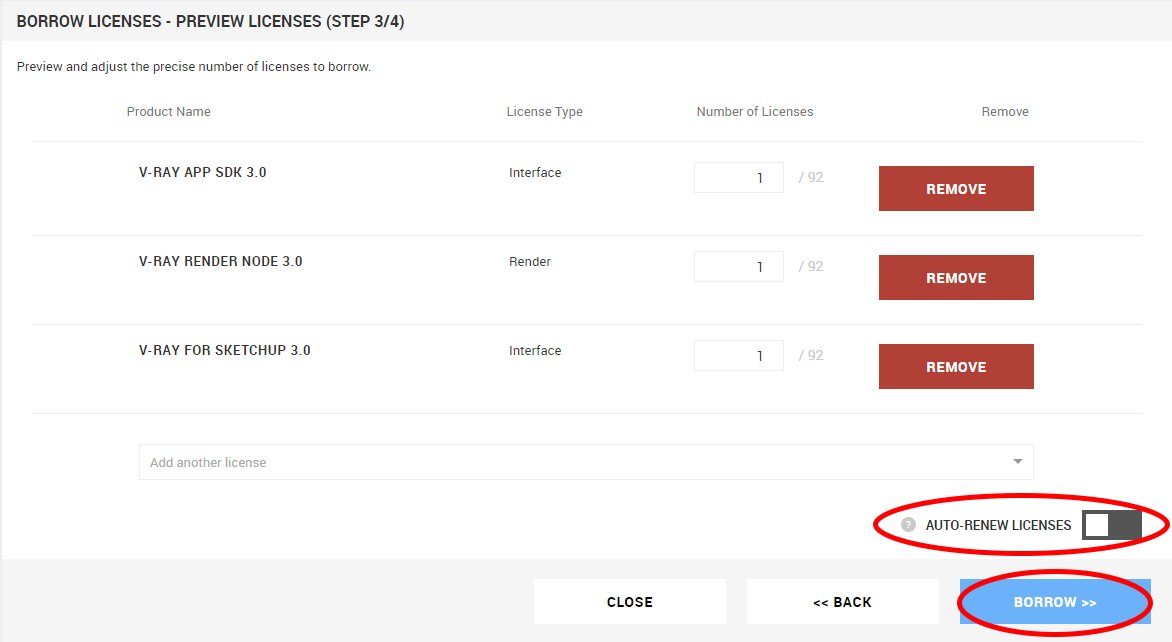The height and width of the screenshot is (642, 1172).
Task: Select the V-RAY FOR SKETCHUP 3.0 product name
Action: (x=224, y=350)
